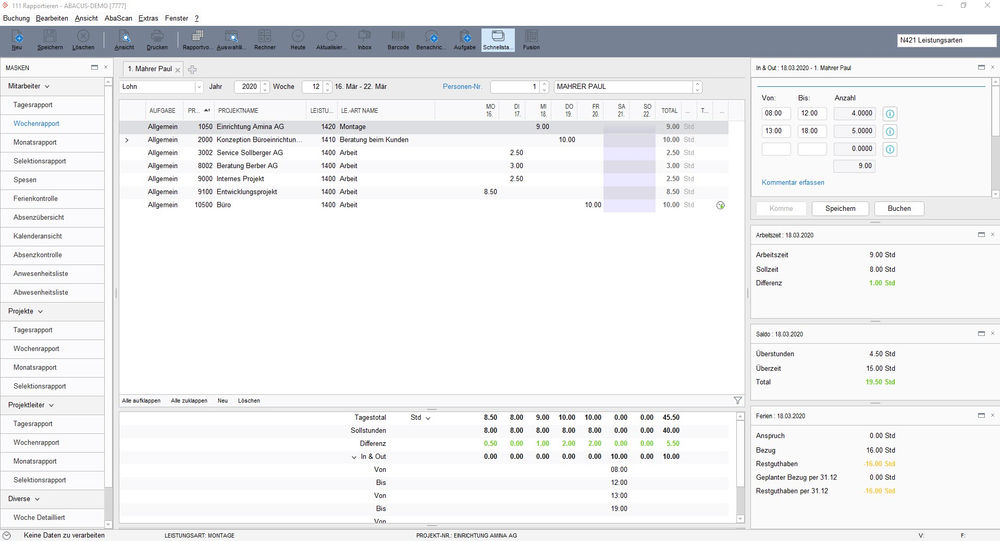Collapse the Projekte section
Viewport: 1000px width, 541px height.
point(40,311)
